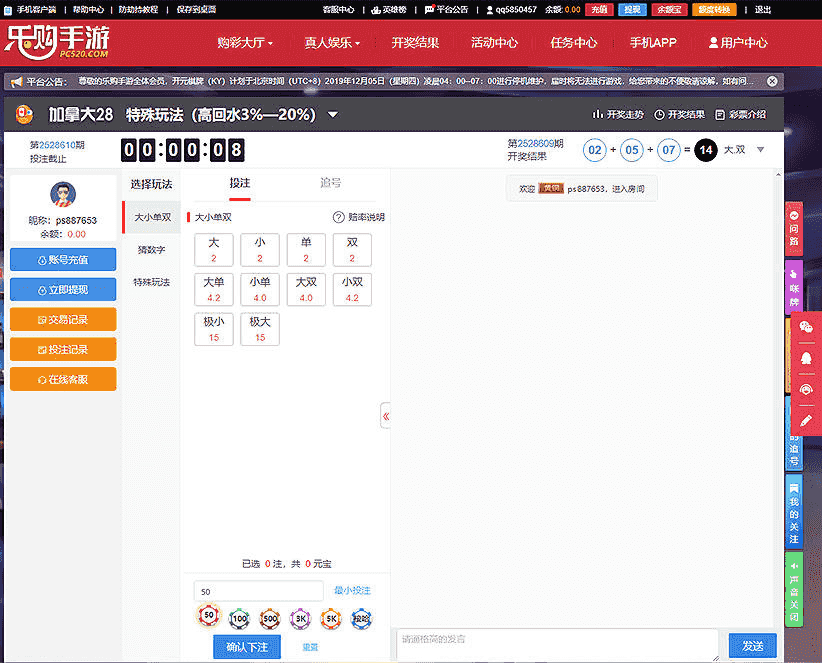
Task: Click the bet amount input field
Action: 258,592
